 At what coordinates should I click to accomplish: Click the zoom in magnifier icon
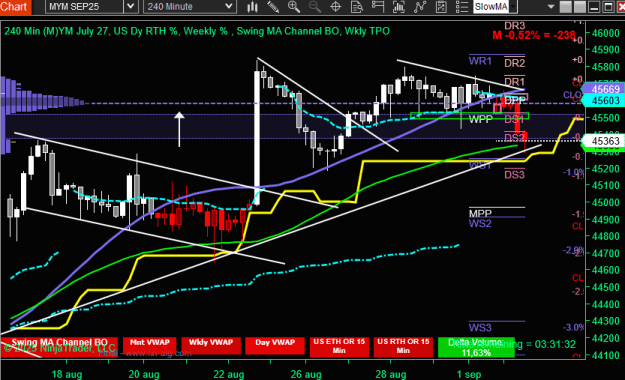[x=294, y=6]
